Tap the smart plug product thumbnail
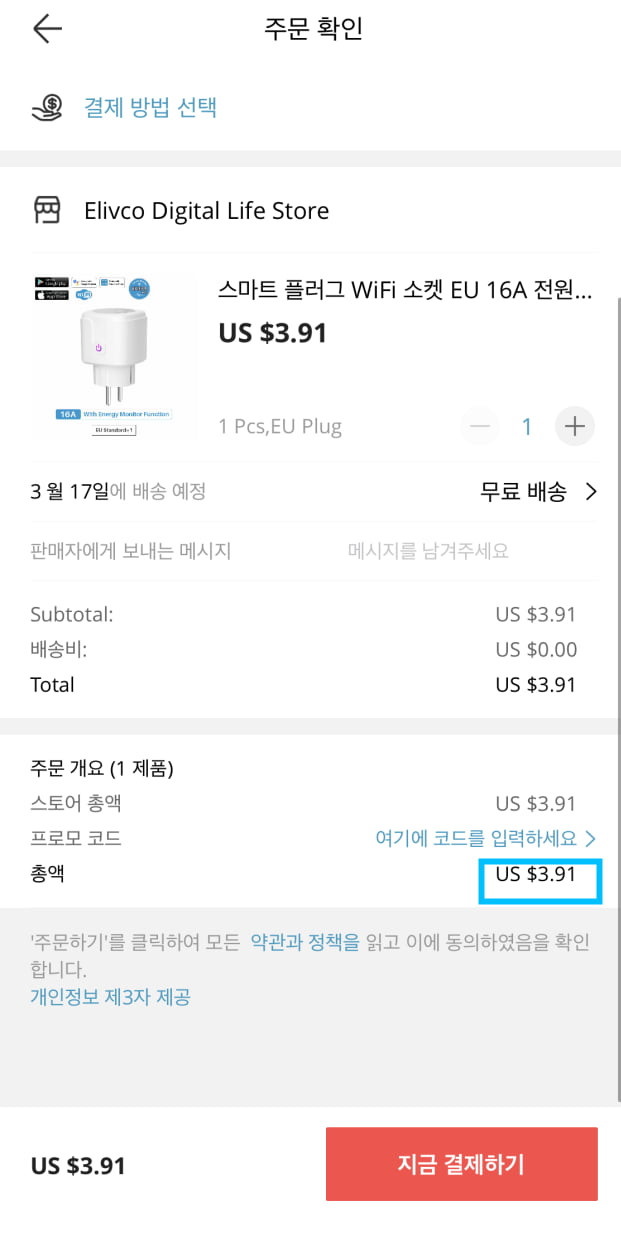The image size is (621, 1254). click(115, 355)
